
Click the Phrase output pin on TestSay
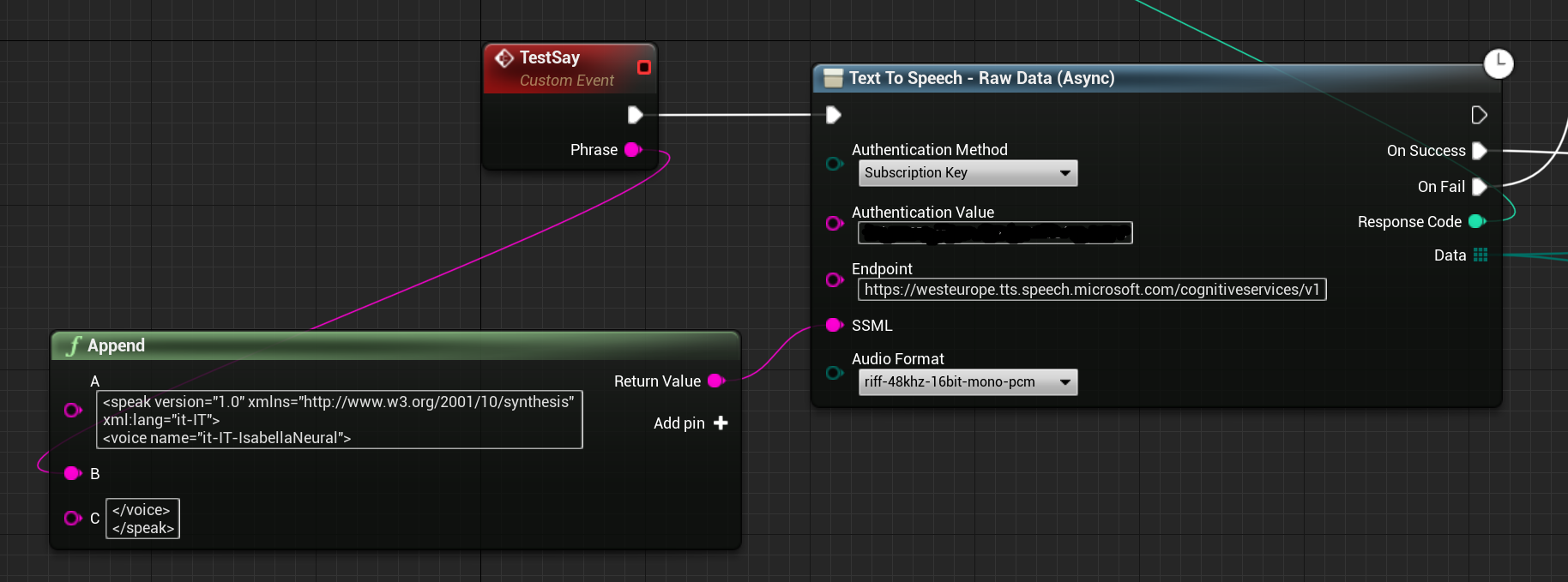[633, 150]
